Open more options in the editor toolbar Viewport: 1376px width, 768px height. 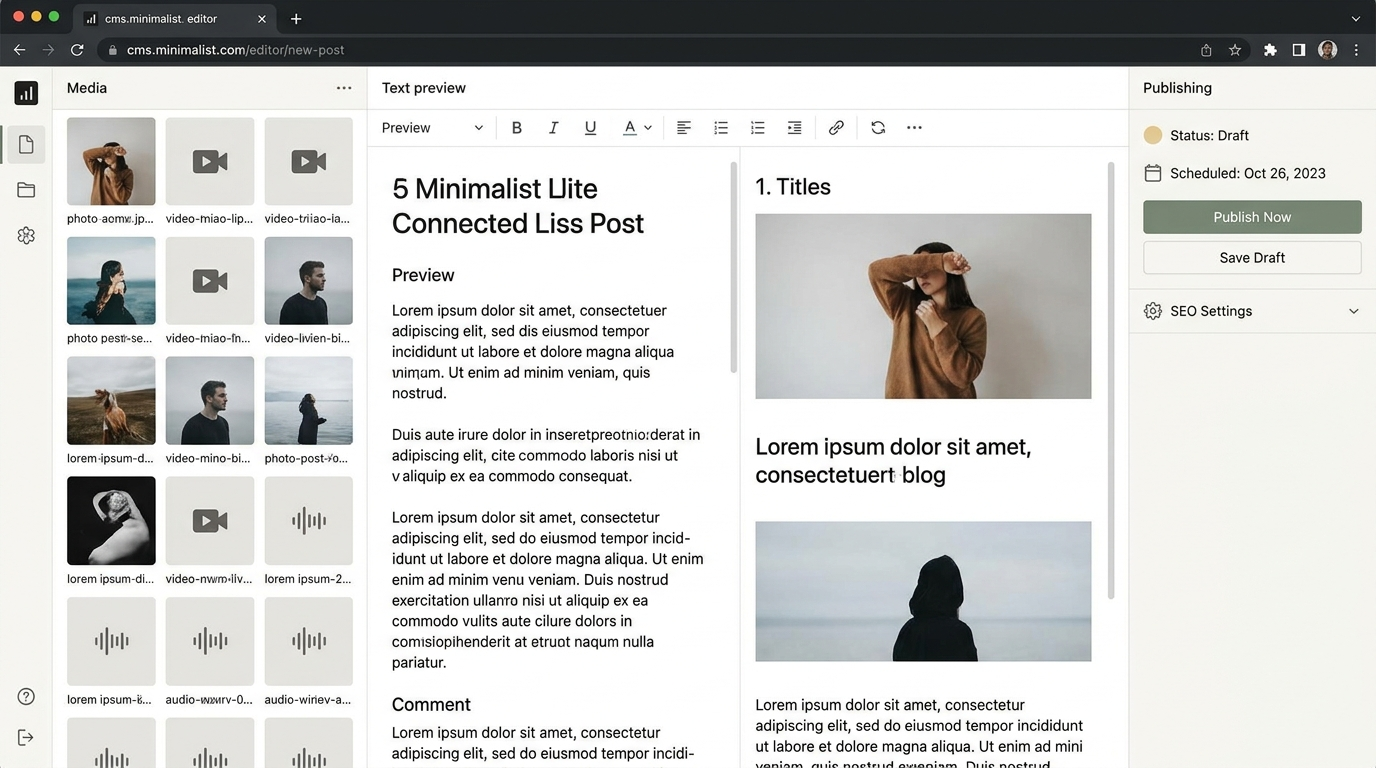(x=914, y=128)
